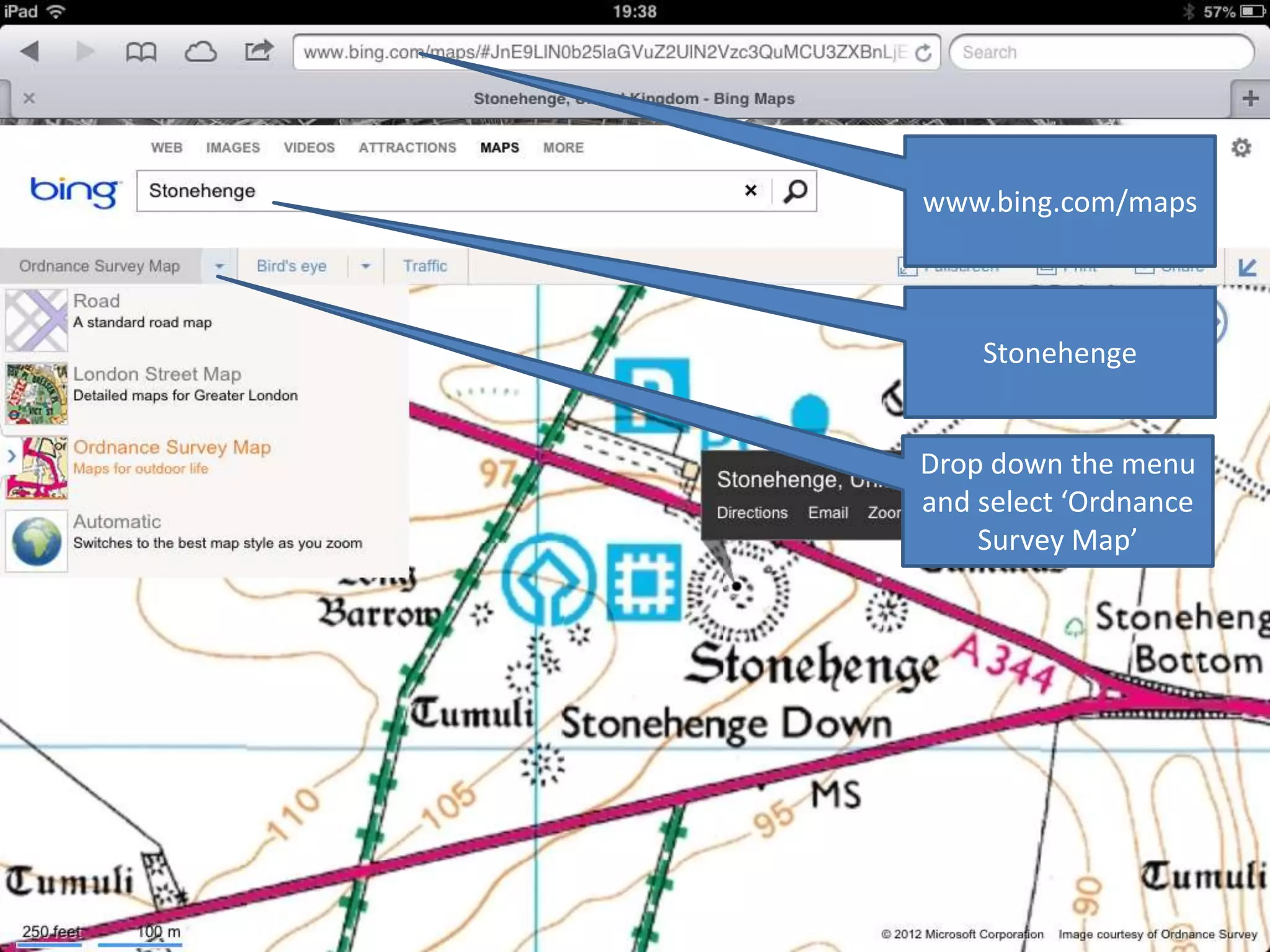Viewport: 1270px width, 952px height.
Task: Click the Stonehenge title in the popup
Action: coord(806,480)
